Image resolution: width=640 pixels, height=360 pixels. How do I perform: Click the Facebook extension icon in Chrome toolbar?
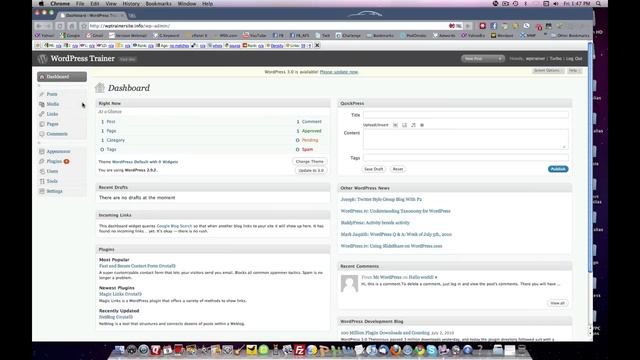click(x=493, y=26)
